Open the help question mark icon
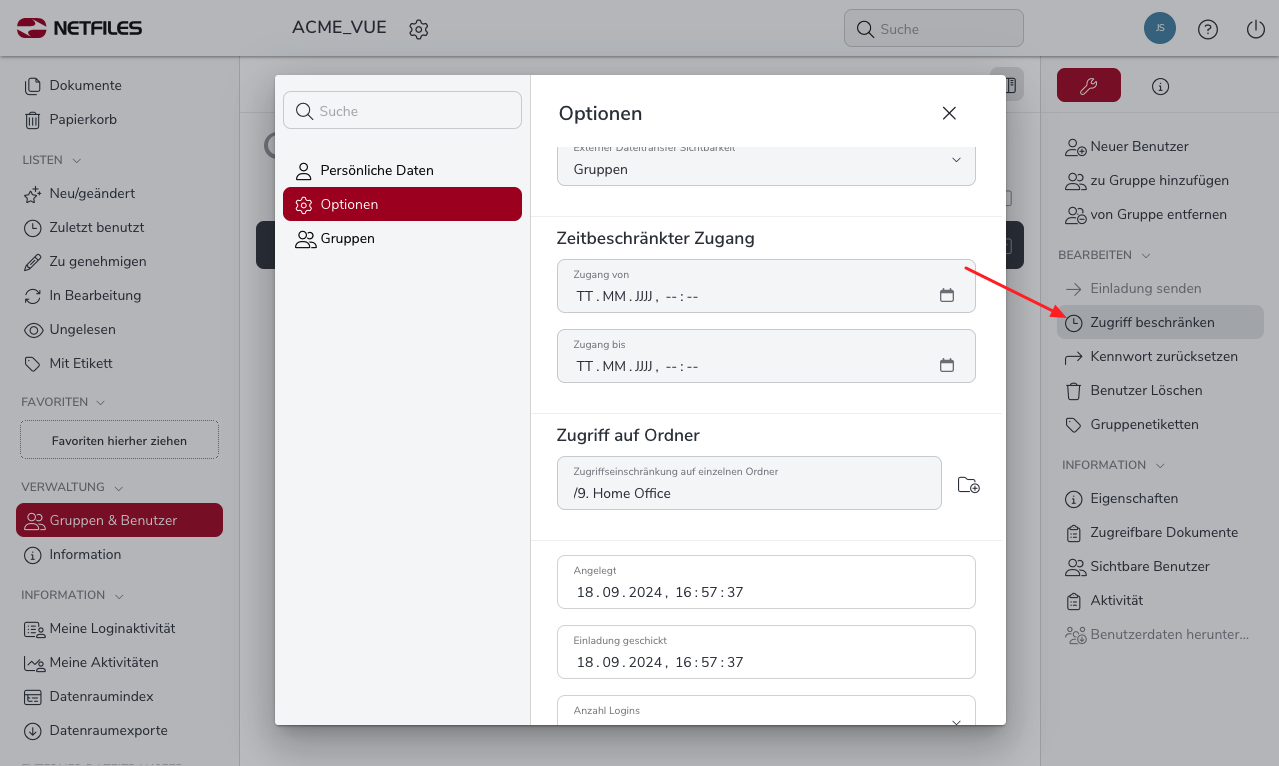Image resolution: width=1279 pixels, height=766 pixels. coord(1207,29)
